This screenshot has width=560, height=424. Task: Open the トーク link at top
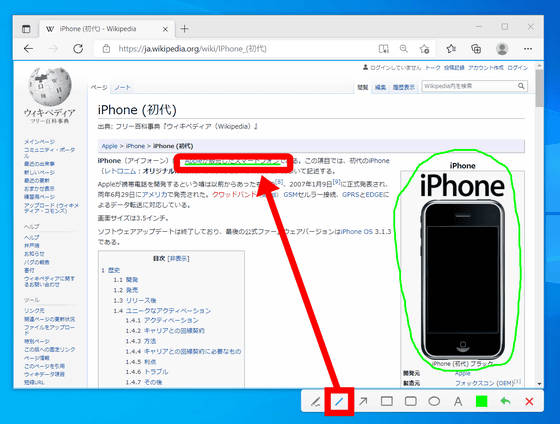point(433,68)
